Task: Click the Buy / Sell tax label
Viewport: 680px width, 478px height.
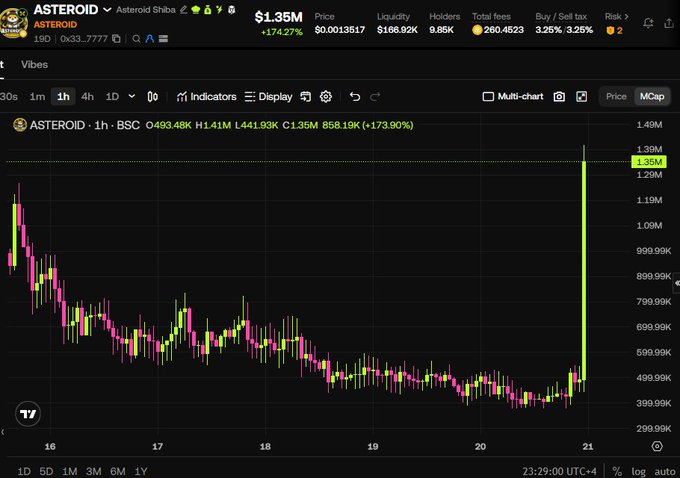Action: (561, 16)
